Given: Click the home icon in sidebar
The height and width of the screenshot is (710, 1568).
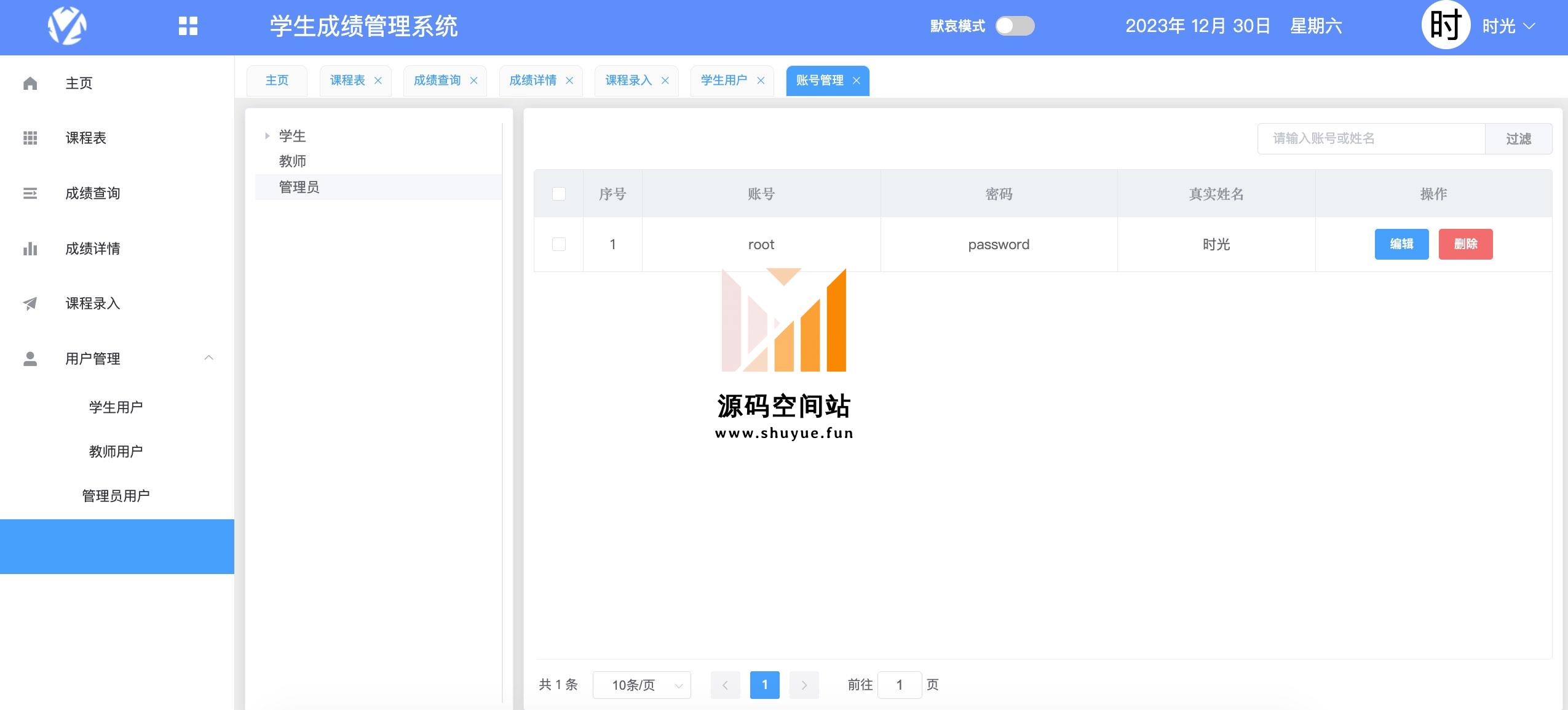Looking at the screenshot, I should 30,83.
